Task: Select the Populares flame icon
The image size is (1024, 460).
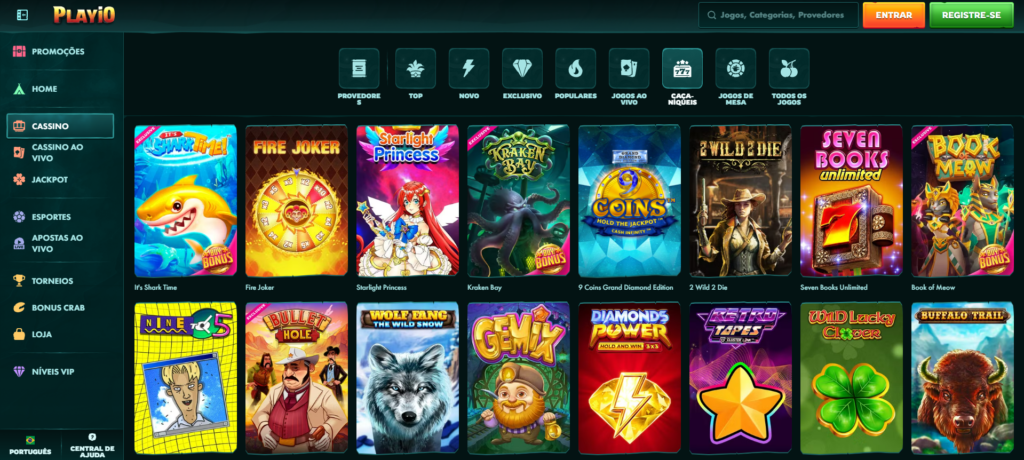Action: click(x=575, y=69)
